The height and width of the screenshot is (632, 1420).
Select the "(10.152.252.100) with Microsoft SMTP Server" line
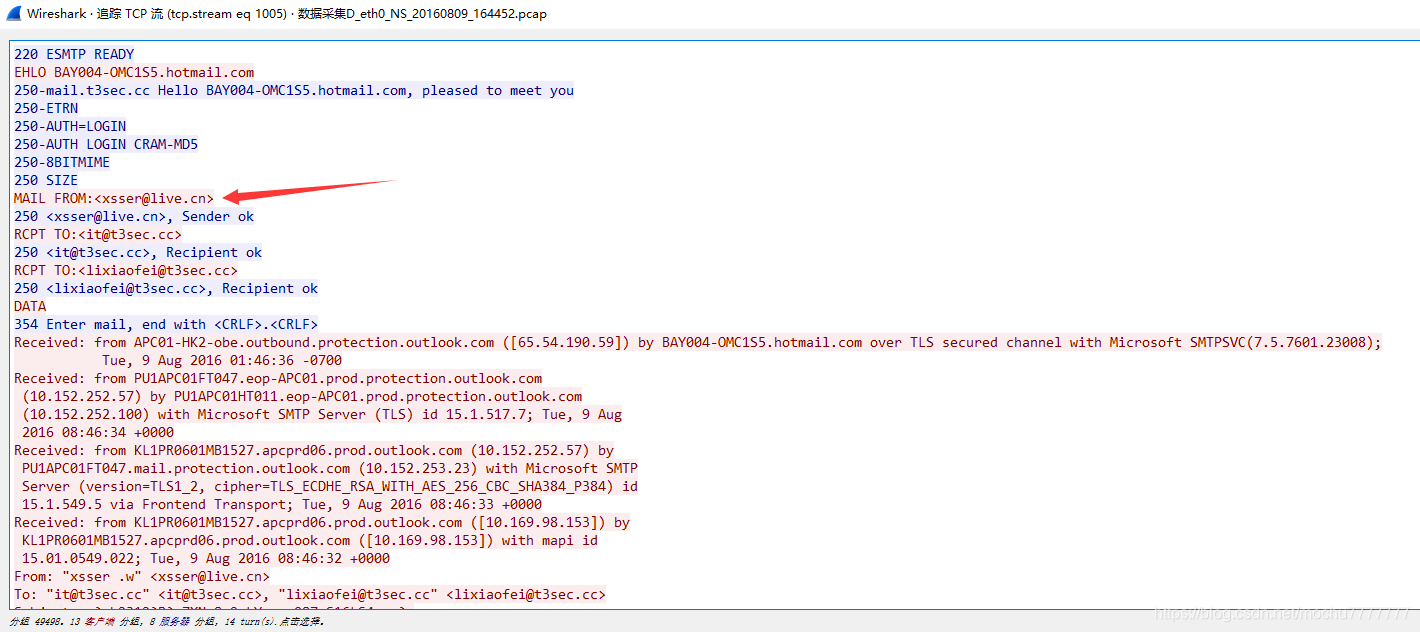point(322,414)
